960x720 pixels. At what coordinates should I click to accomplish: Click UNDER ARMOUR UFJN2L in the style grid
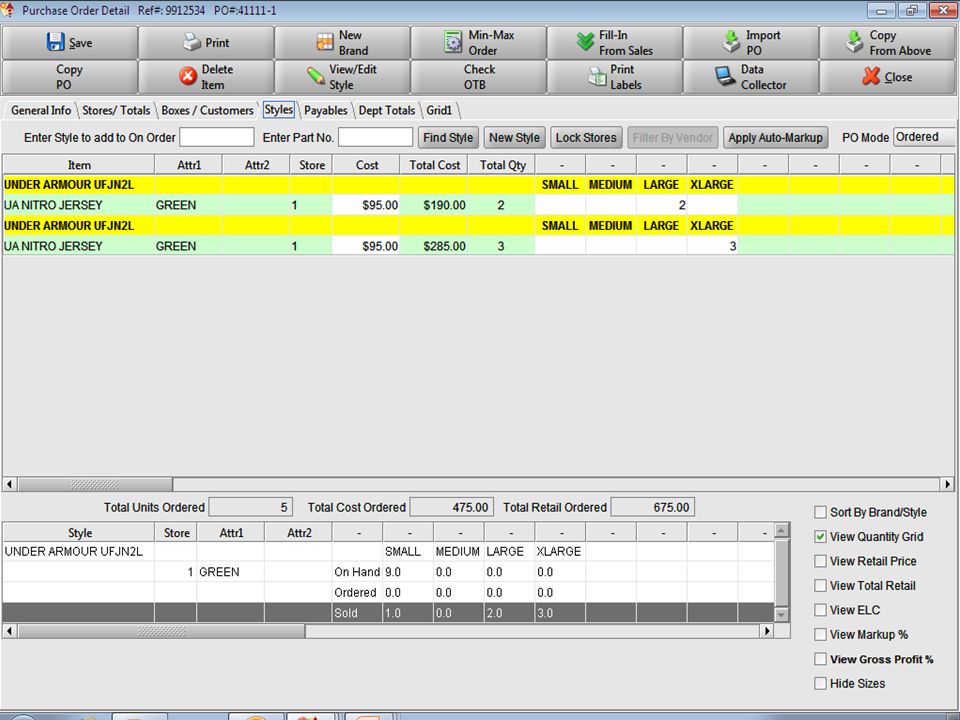pos(74,552)
